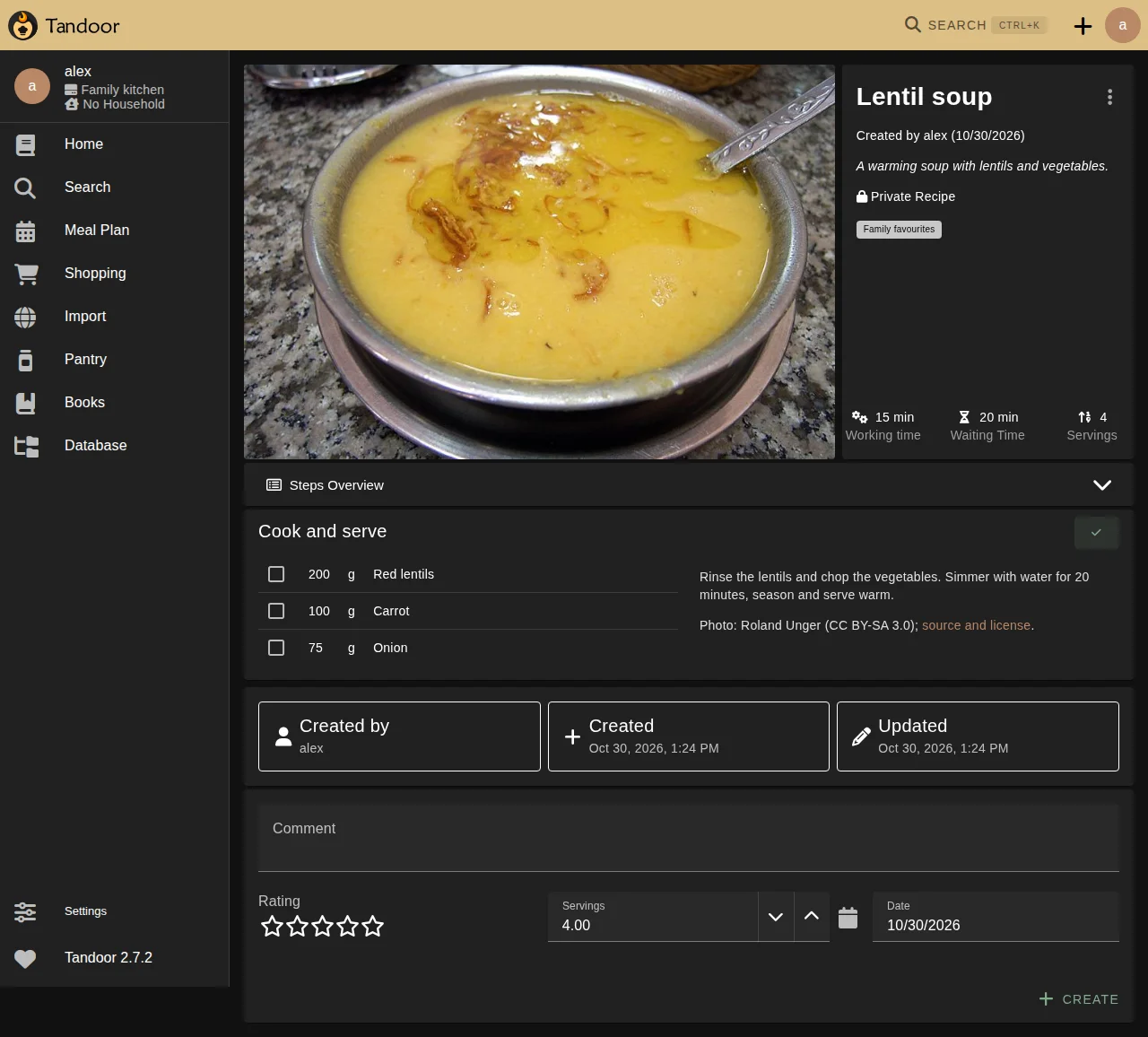Click the Servings value field
Image resolution: width=1148 pixels, height=1037 pixels.
(653, 917)
